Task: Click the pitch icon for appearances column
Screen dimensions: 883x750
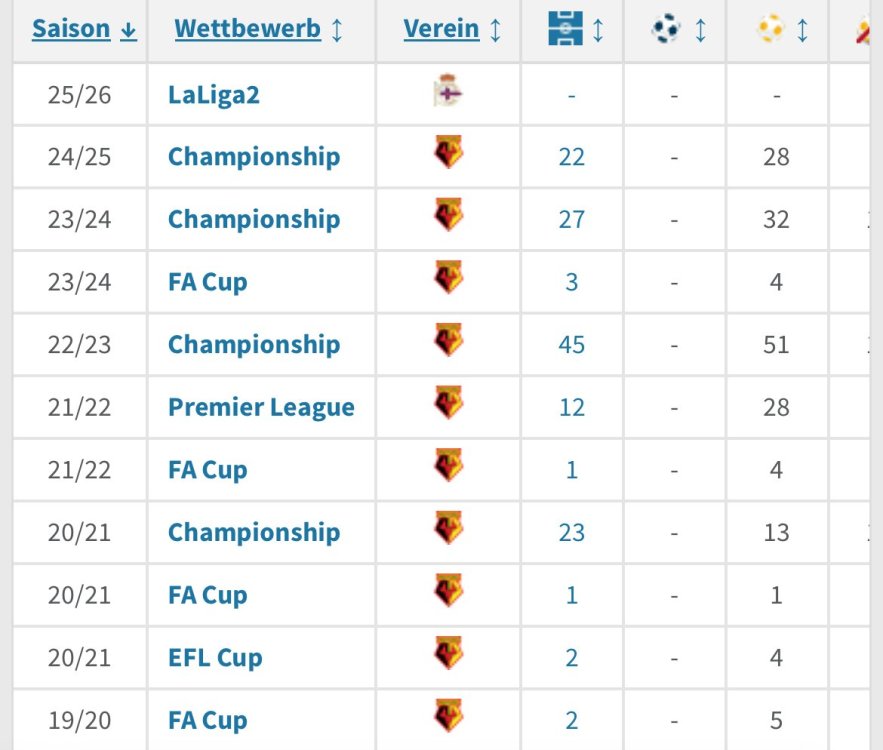Action: click(x=565, y=30)
